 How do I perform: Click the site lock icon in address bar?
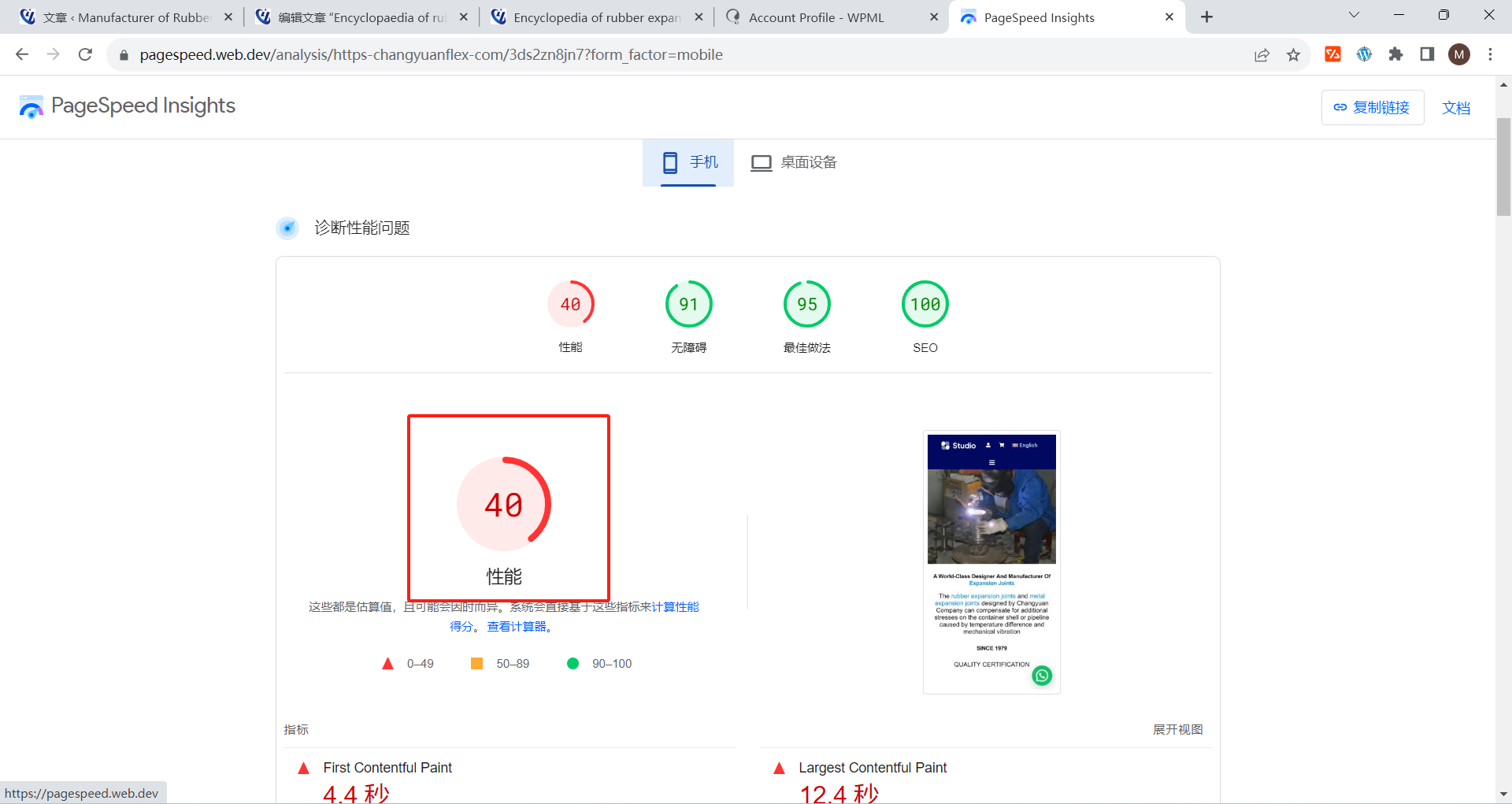tap(124, 55)
